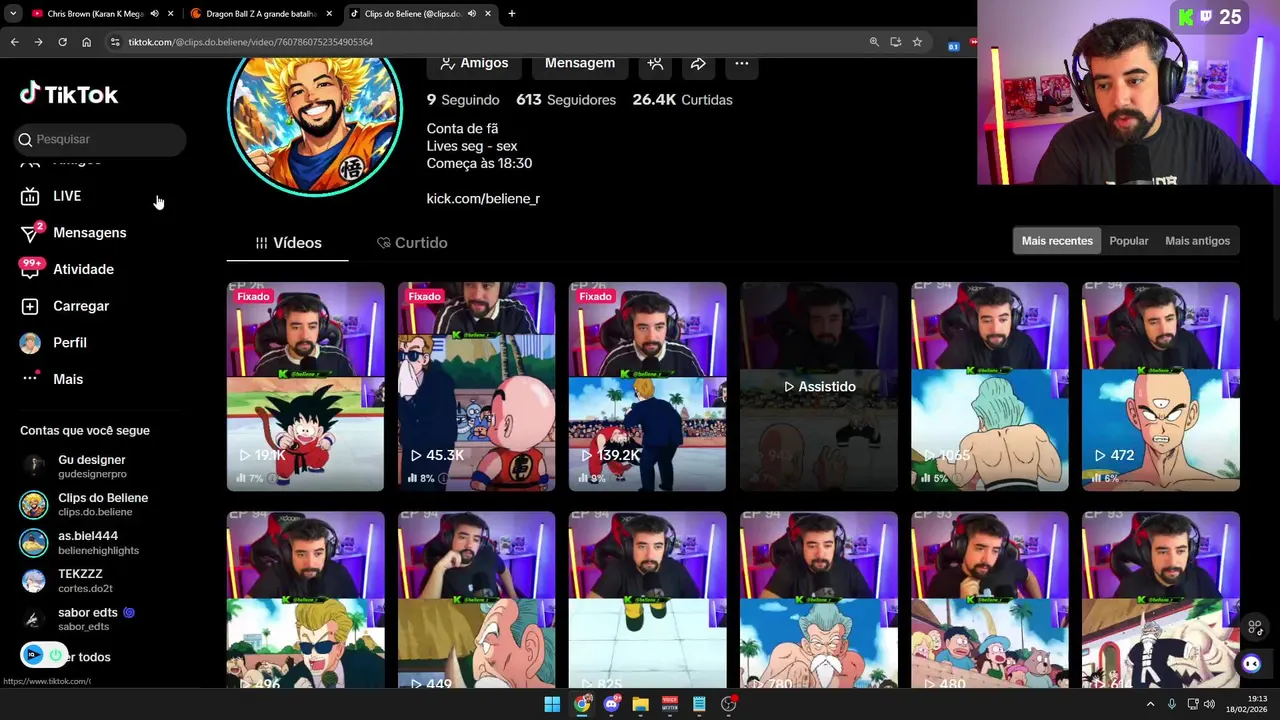This screenshot has height=720, width=1280.
Task: Open the 613 Seguidores list
Action: pyautogui.click(x=566, y=100)
